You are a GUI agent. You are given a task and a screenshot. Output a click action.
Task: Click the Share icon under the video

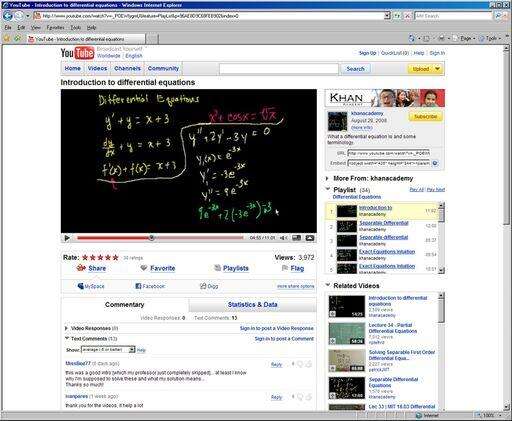click(81, 268)
